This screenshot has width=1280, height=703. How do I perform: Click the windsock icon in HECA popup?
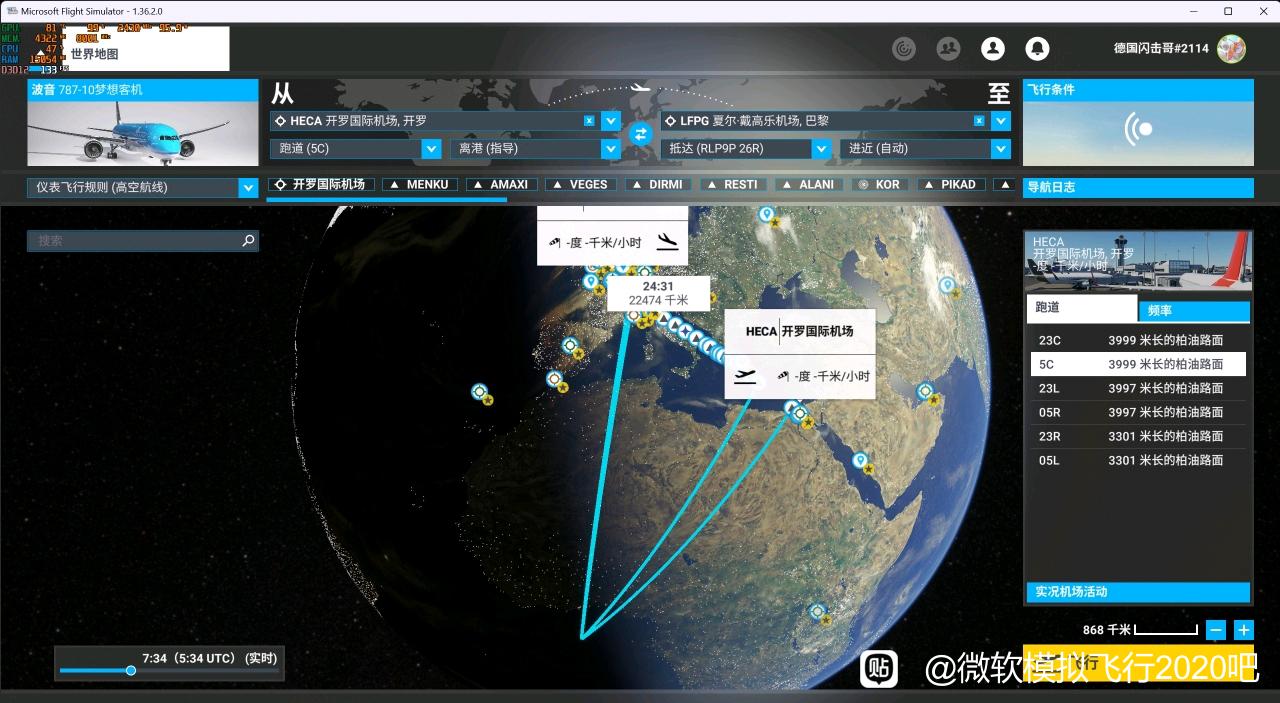point(783,377)
